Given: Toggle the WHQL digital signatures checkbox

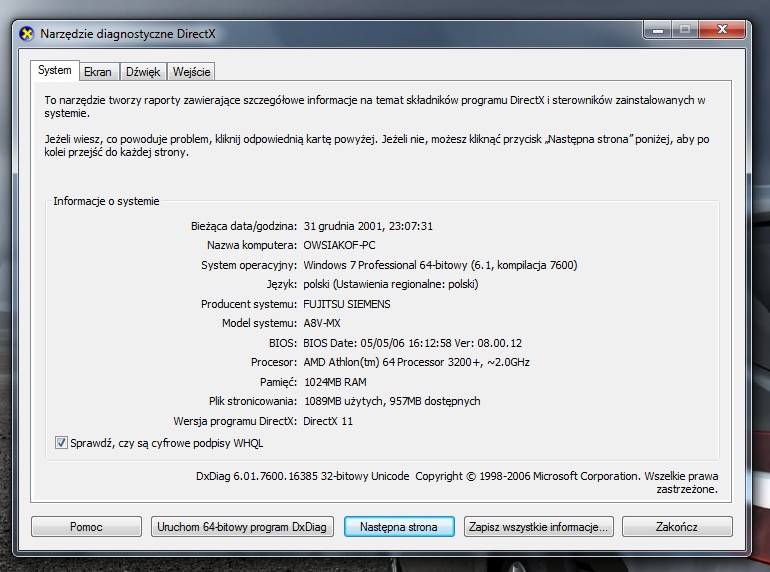Looking at the screenshot, I should [61, 442].
